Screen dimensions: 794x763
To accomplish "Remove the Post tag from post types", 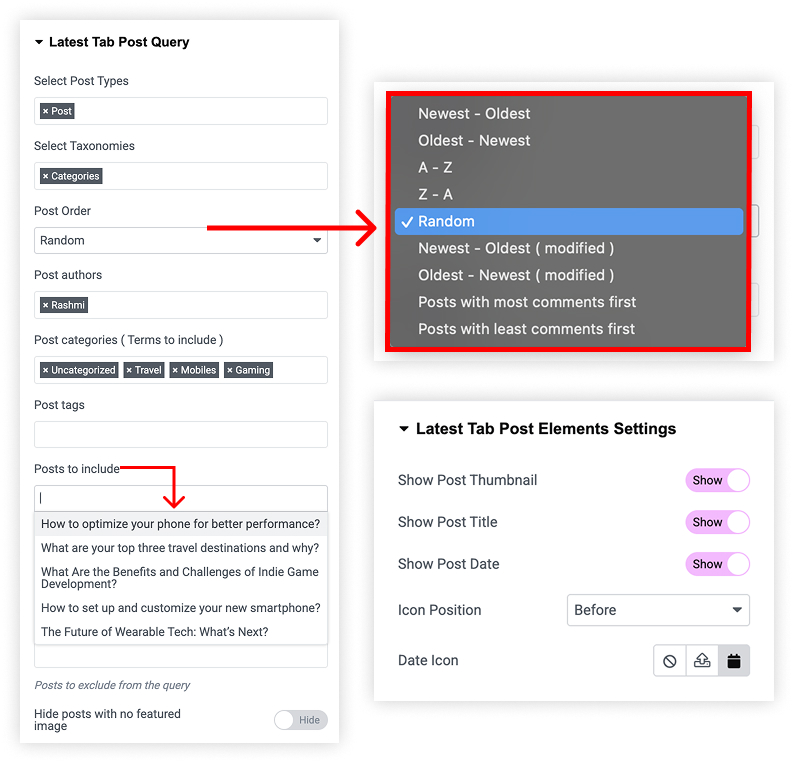I will pyautogui.click(x=46, y=111).
